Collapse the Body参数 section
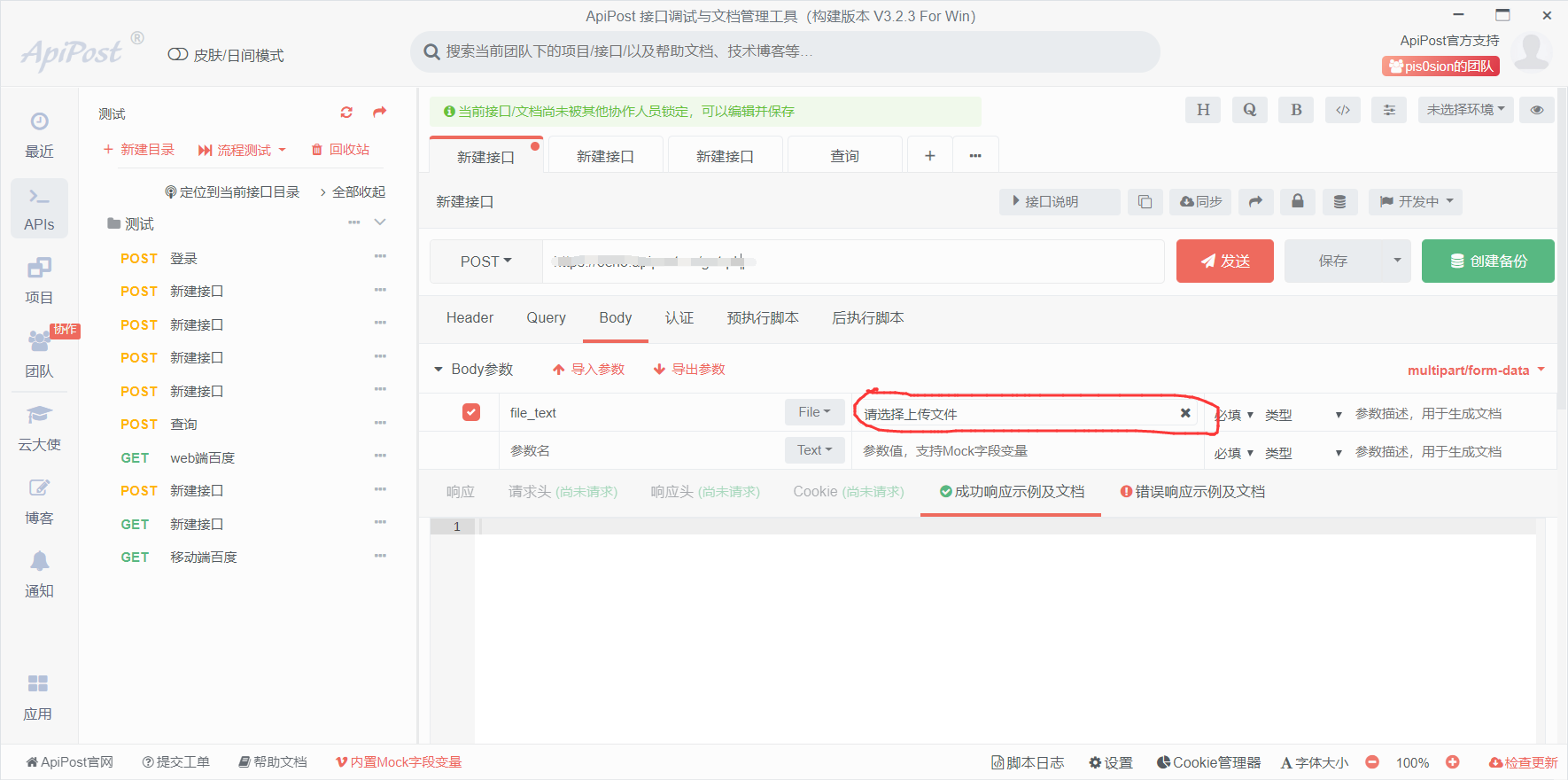Screen dimensions: 1568x780 point(439,370)
